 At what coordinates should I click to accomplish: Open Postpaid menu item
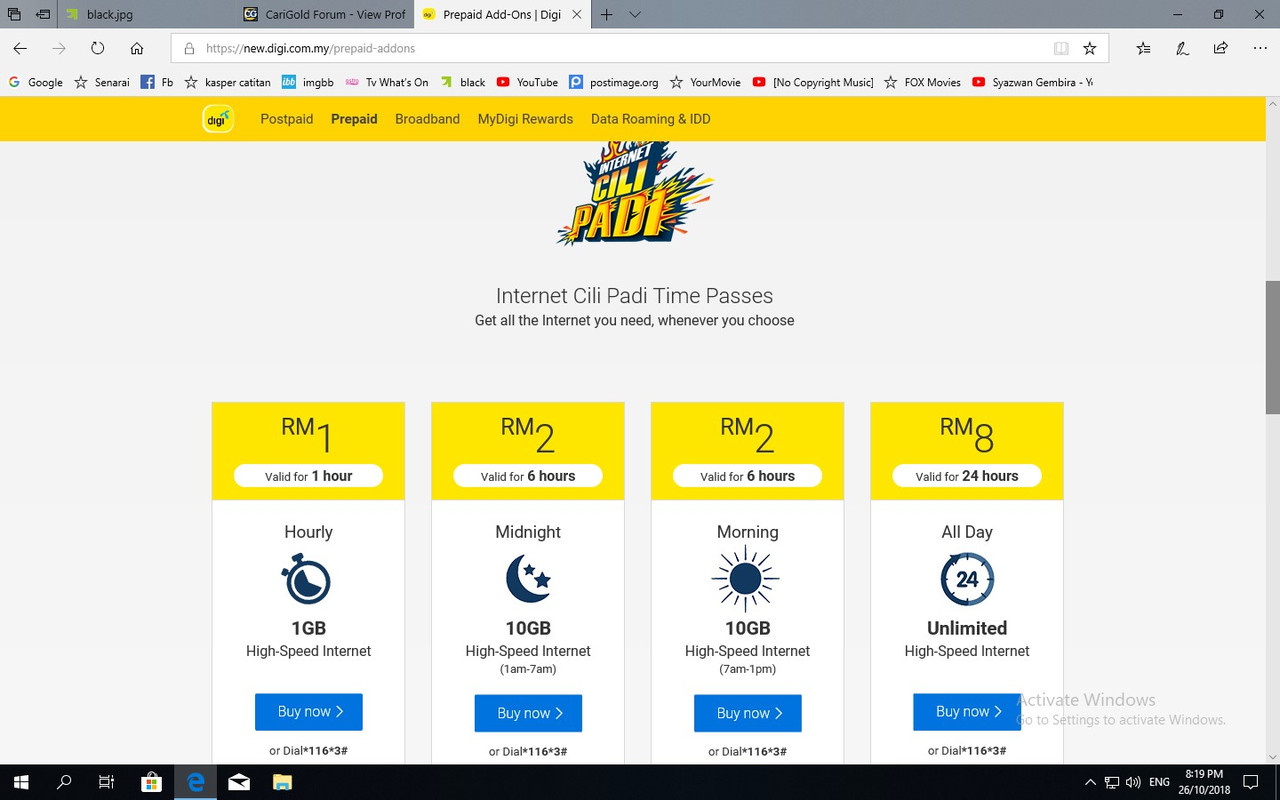point(287,119)
